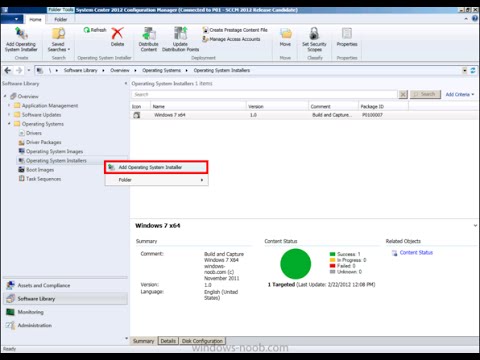Click the back navigation arrow

(x=8, y=70)
